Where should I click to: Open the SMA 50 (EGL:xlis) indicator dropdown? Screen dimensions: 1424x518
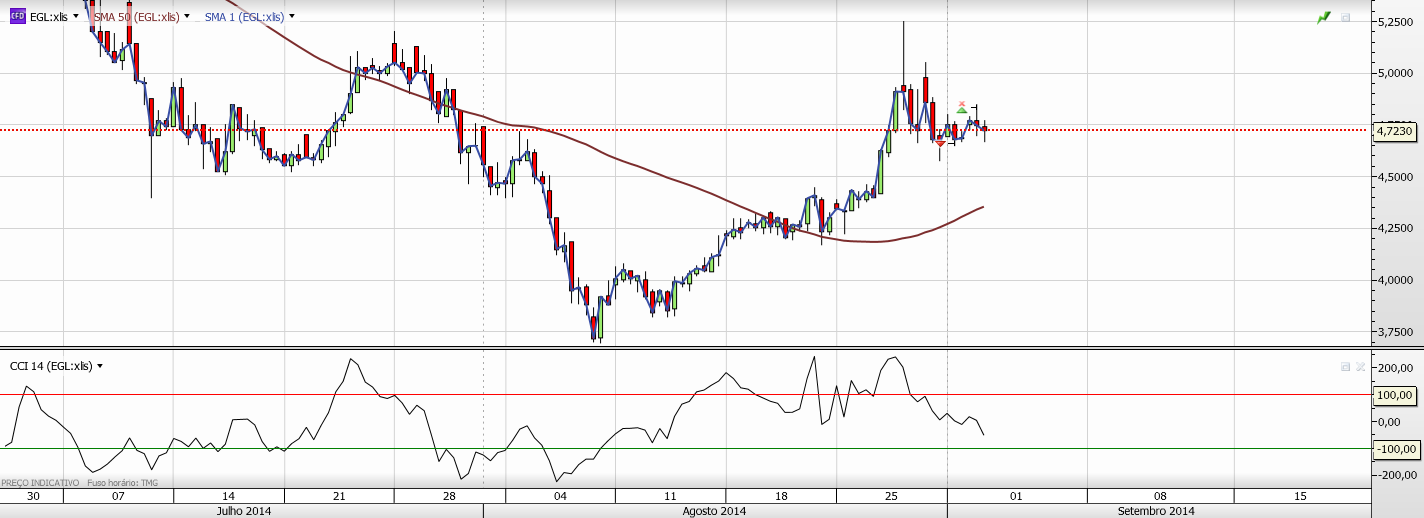tap(187, 17)
